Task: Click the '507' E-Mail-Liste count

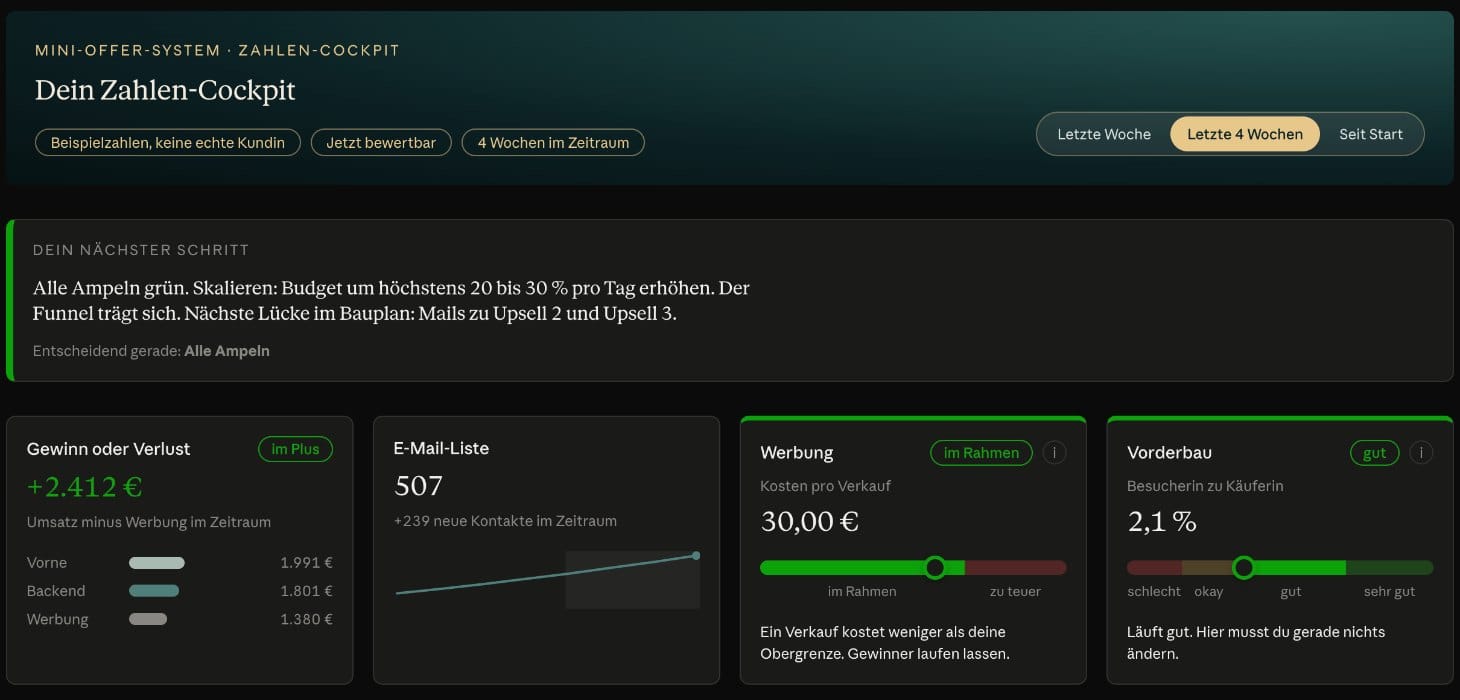Action: [418, 486]
